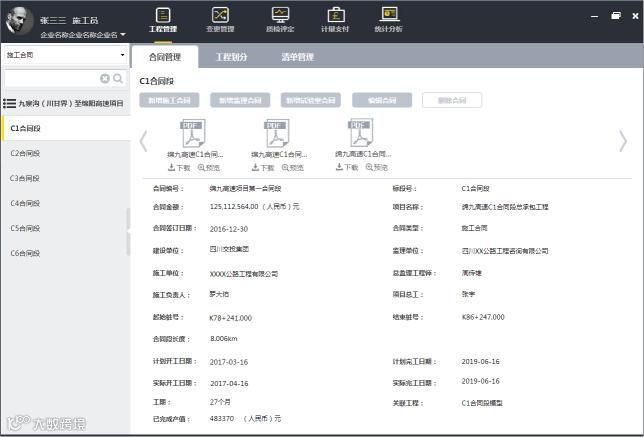Screen dimensions: 644x437
Task: Click the 编辑合同 button
Action: click(x=382, y=100)
